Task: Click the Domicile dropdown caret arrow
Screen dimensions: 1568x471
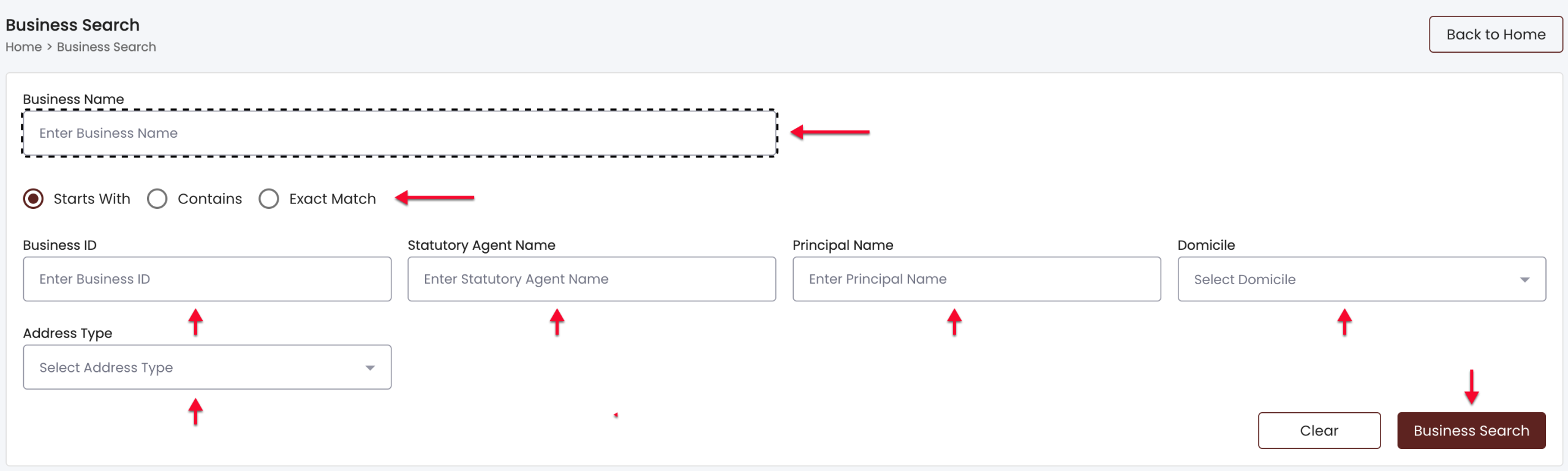Action: click(1525, 280)
